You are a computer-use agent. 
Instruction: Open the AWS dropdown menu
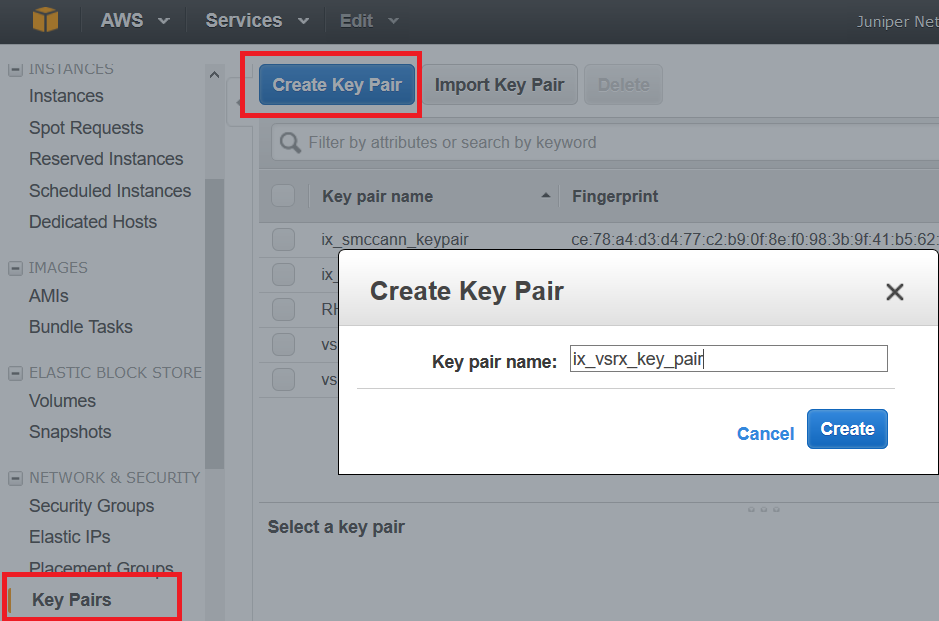134,20
